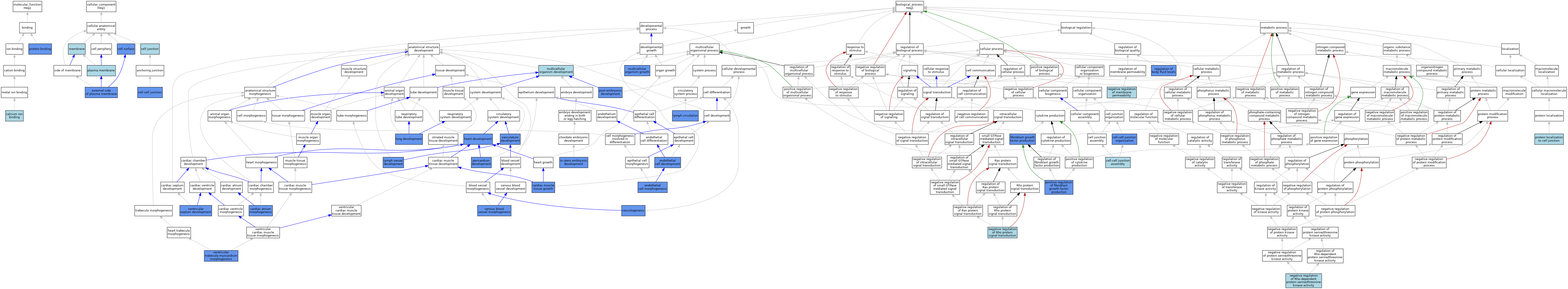1568x289 pixels.
Task: Select 'multicellular organism development' node
Action: pos(556,71)
